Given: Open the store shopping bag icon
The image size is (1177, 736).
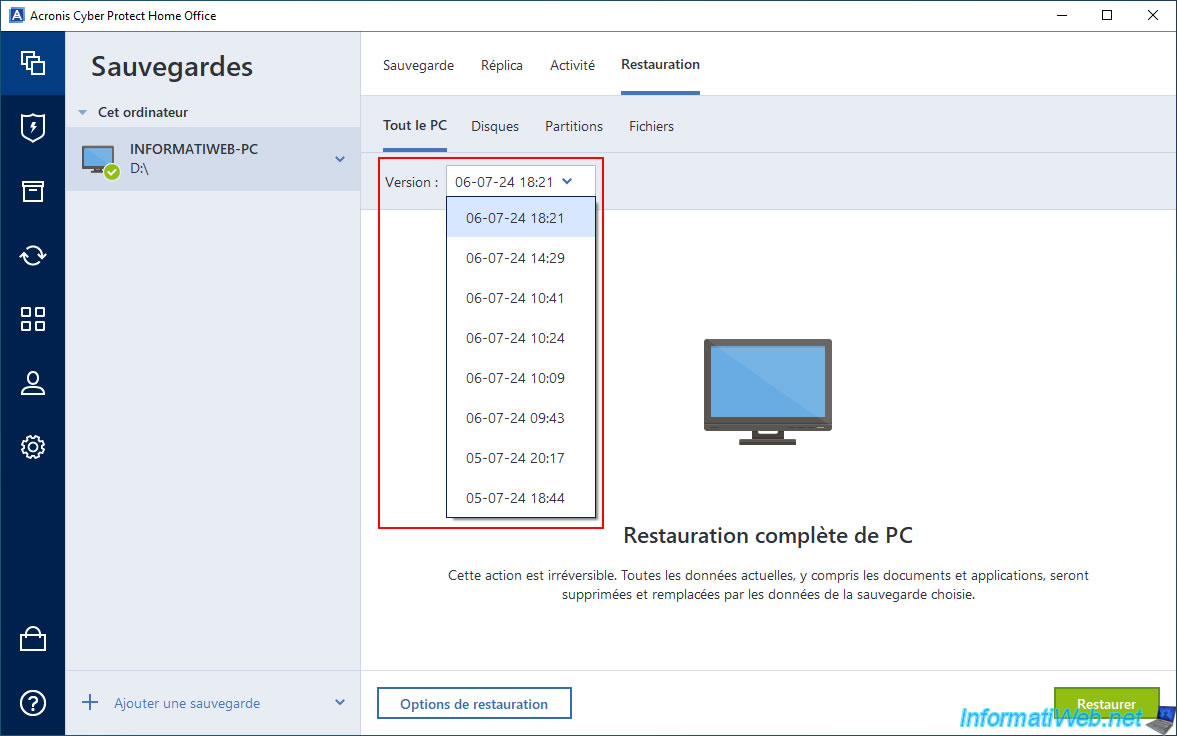Looking at the screenshot, I should pyautogui.click(x=33, y=639).
